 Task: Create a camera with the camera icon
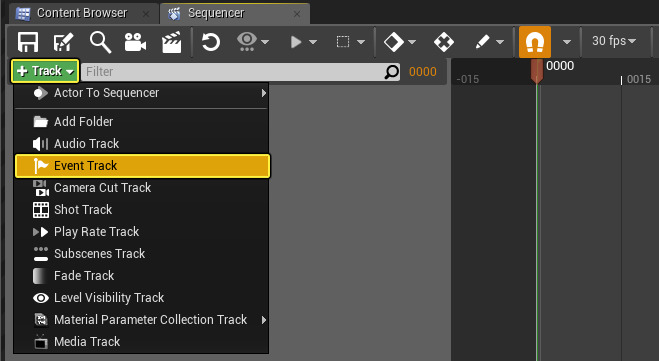pyautogui.click(x=135, y=42)
